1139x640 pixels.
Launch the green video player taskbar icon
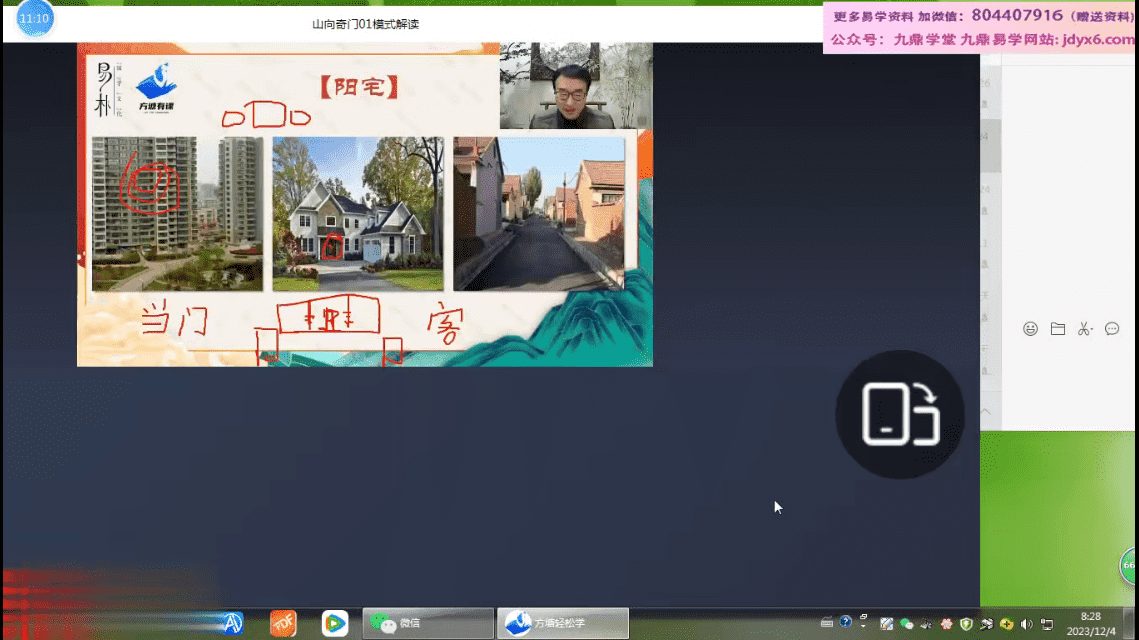point(335,623)
